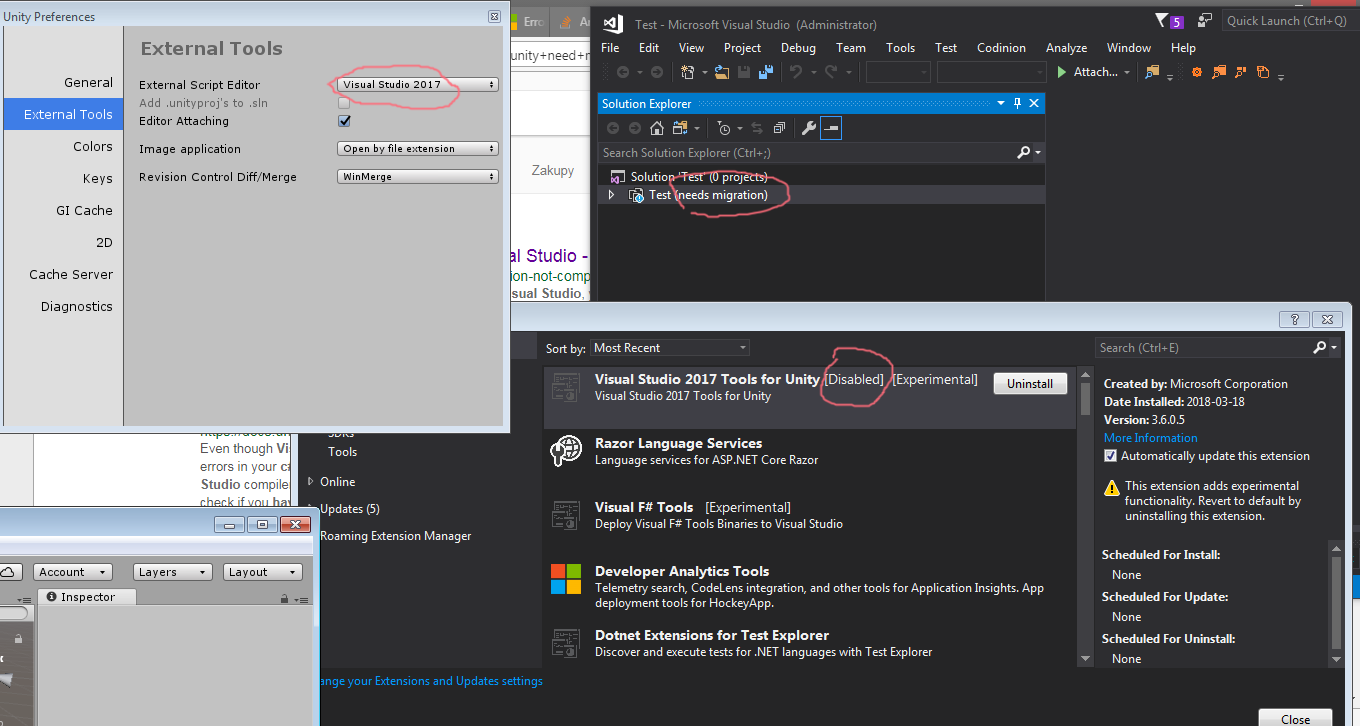The height and width of the screenshot is (726, 1360).
Task: Open the Codinion menu
Action: 1001,47
